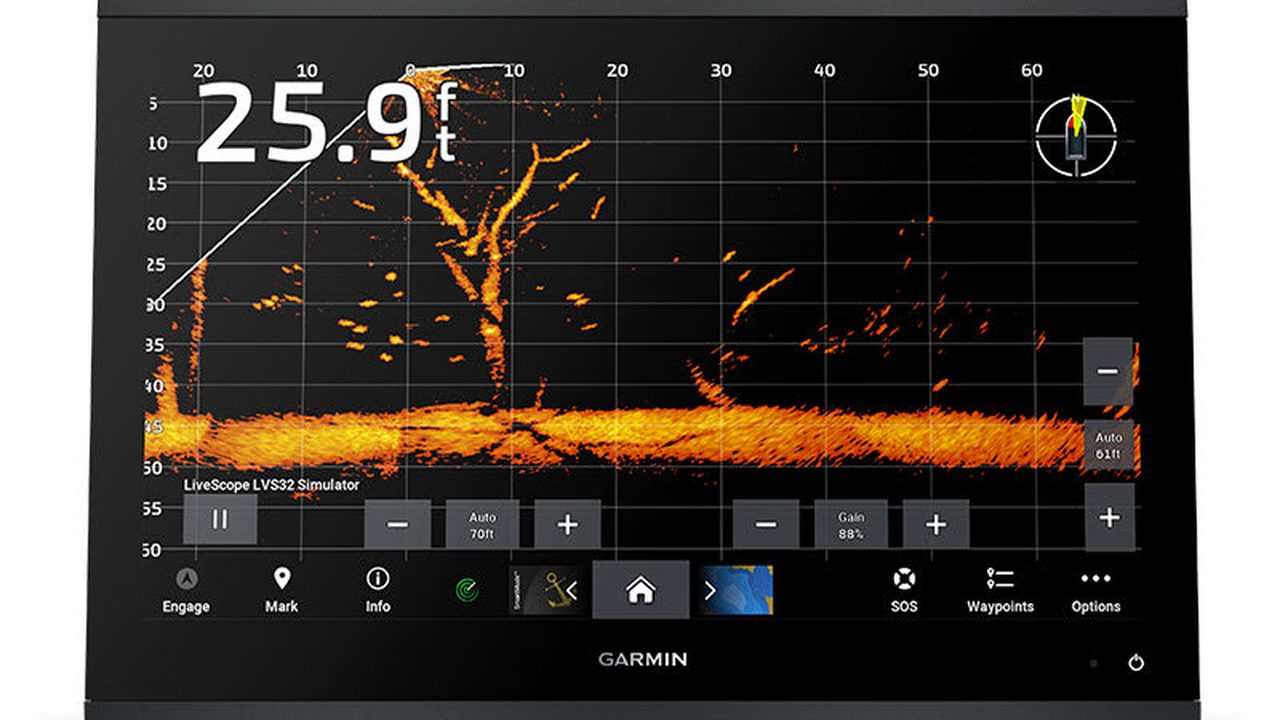Open the blue chart page thumbnail

click(737, 590)
